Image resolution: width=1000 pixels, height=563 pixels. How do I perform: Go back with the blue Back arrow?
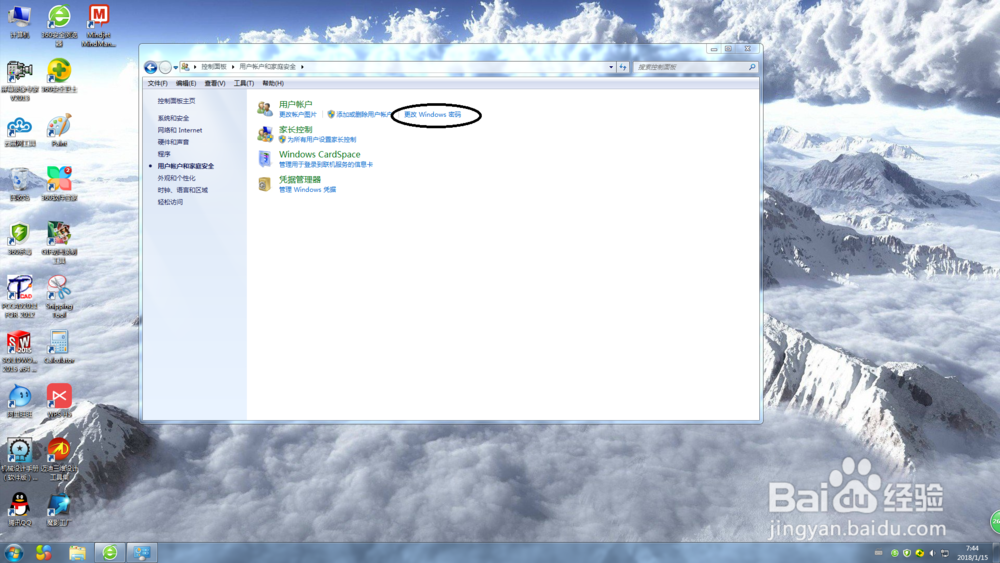point(151,67)
